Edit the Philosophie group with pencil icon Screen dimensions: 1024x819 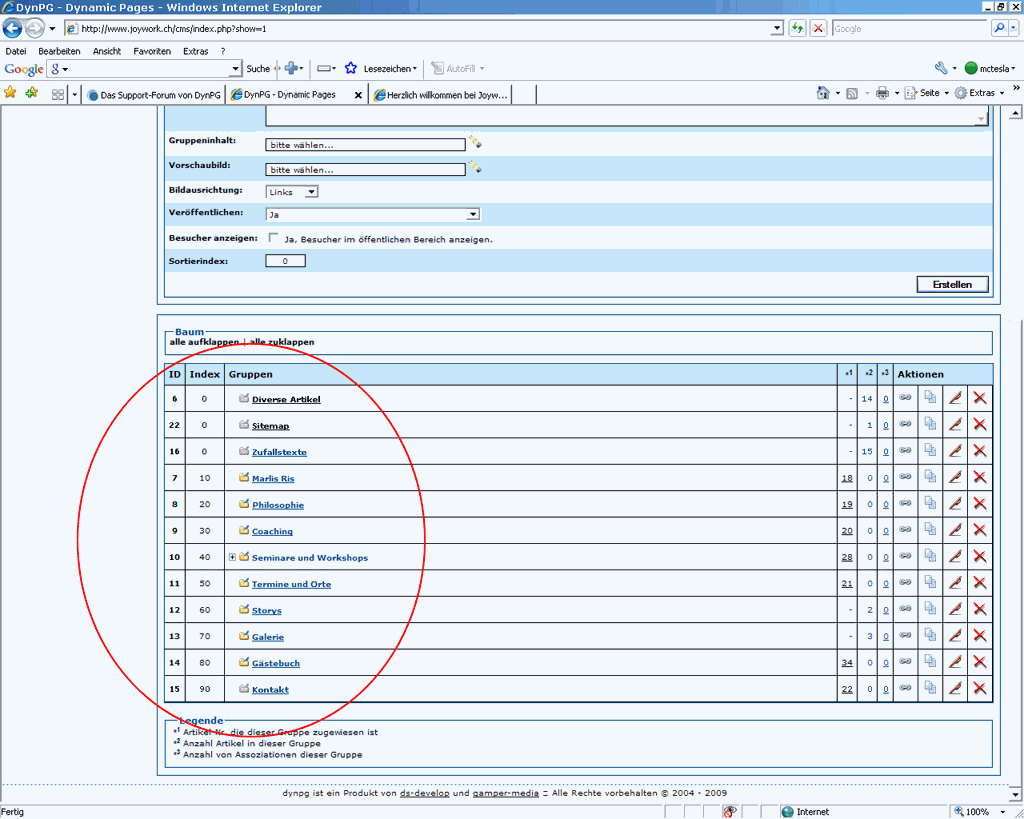click(955, 503)
